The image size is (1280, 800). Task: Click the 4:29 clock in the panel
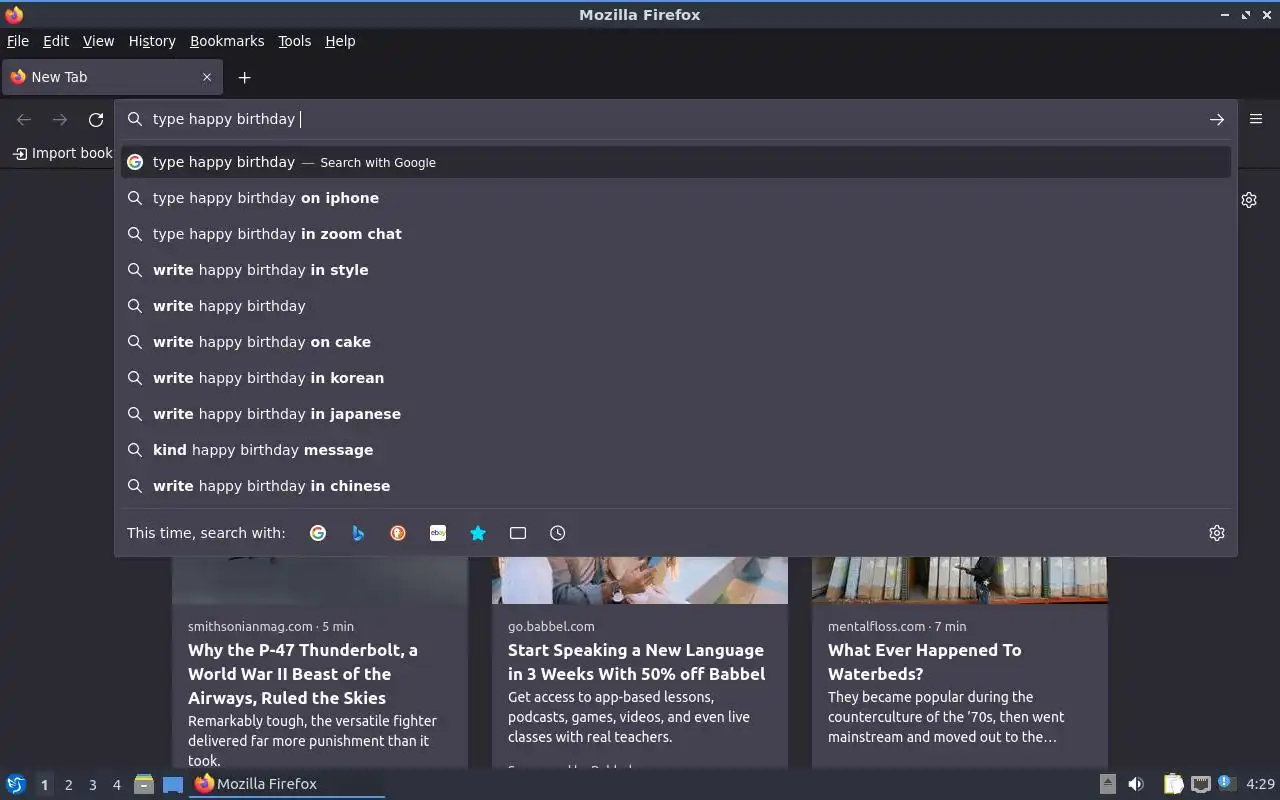[1261, 784]
